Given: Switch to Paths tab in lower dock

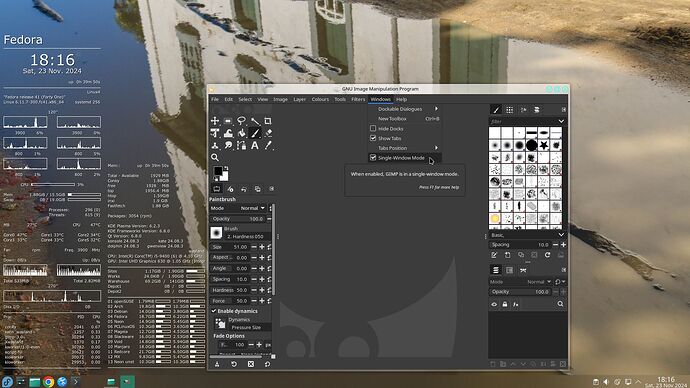Looking at the screenshot, I should click(x=523, y=270).
